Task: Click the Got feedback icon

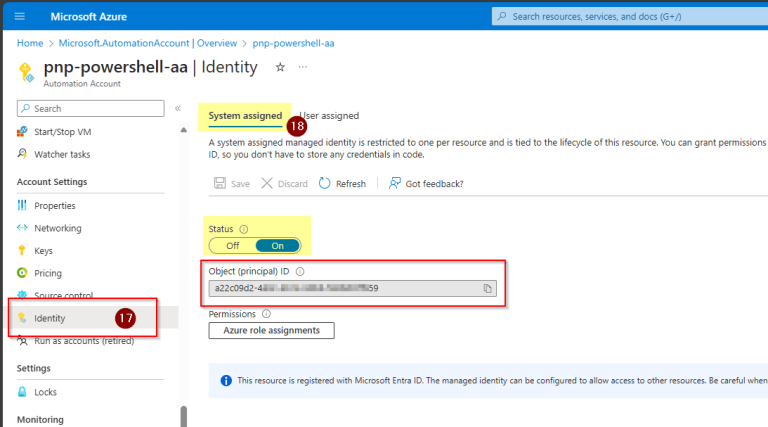Action: click(395, 184)
